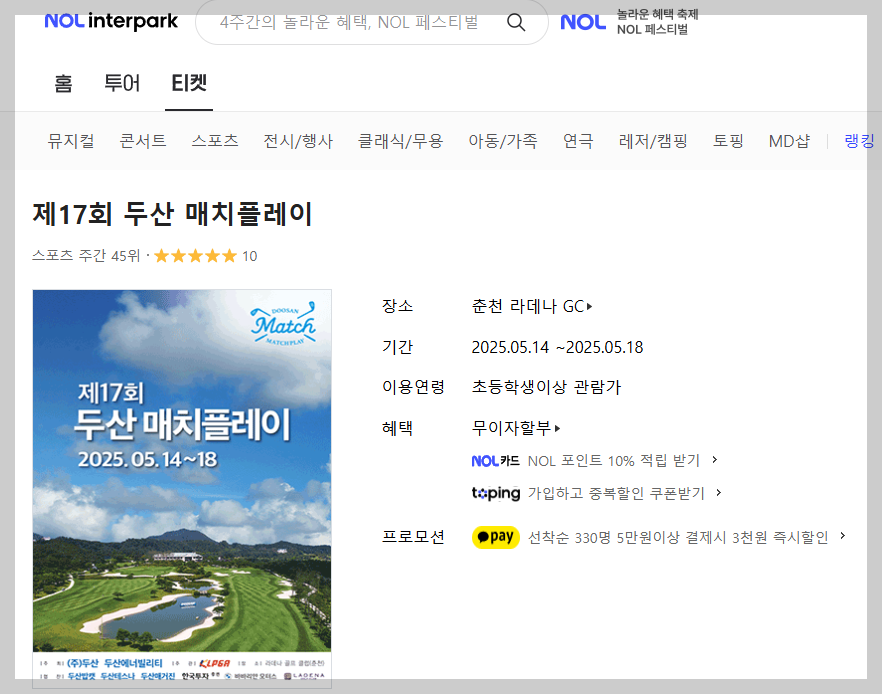
Task: Open venue info 춘천 라데나 GC
Action: click(532, 307)
